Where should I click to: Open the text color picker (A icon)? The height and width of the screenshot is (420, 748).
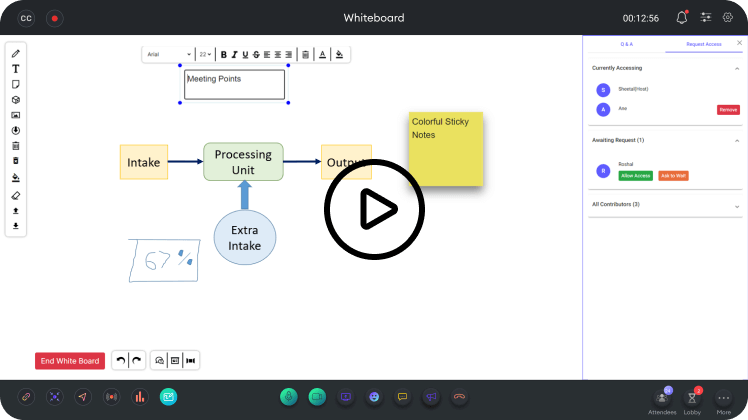click(x=322, y=55)
